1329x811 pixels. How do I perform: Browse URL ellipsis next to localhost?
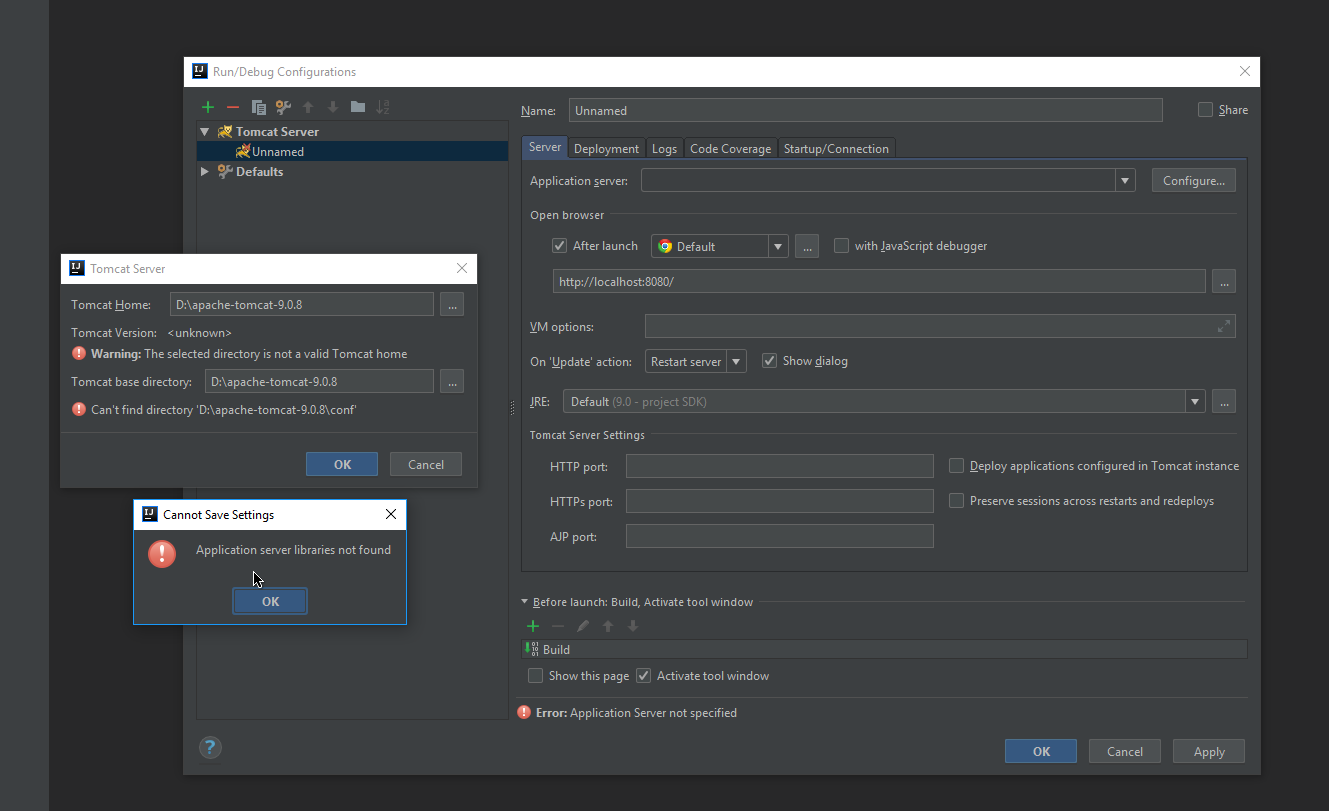[x=1224, y=281]
